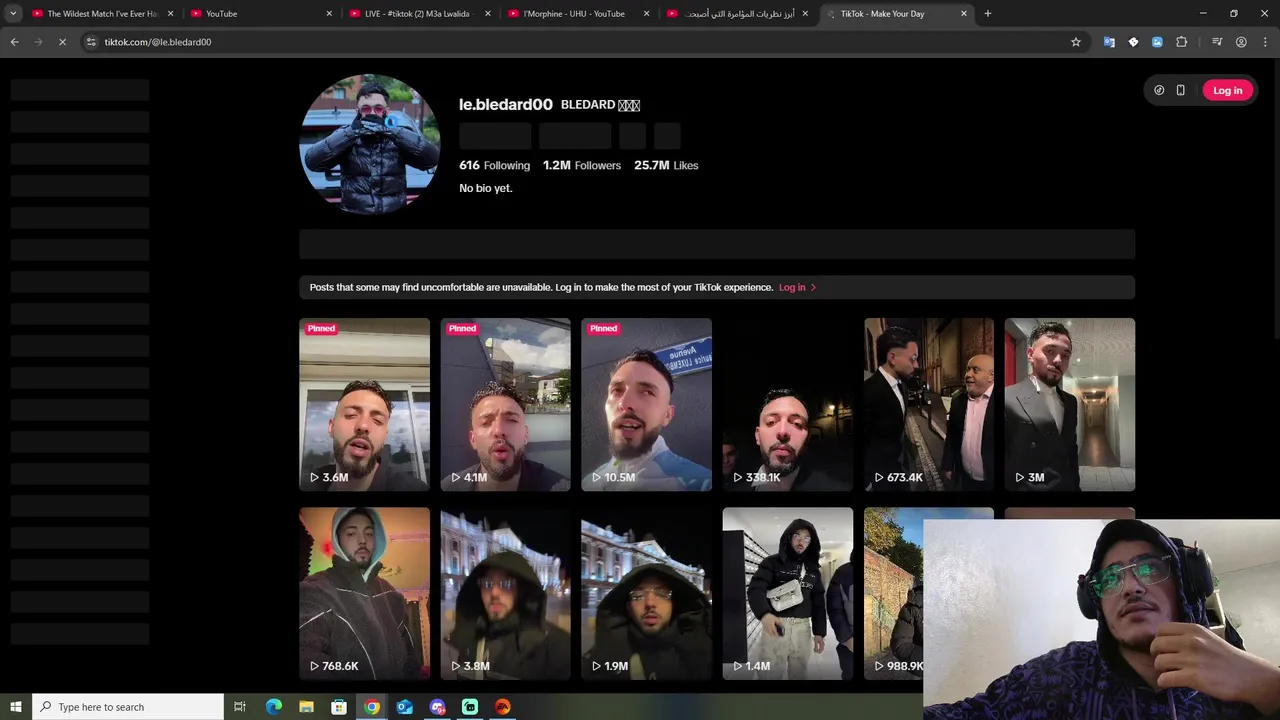
Task: Open a new browser tab
Action: pyautogui.click(x=988, y=14)
